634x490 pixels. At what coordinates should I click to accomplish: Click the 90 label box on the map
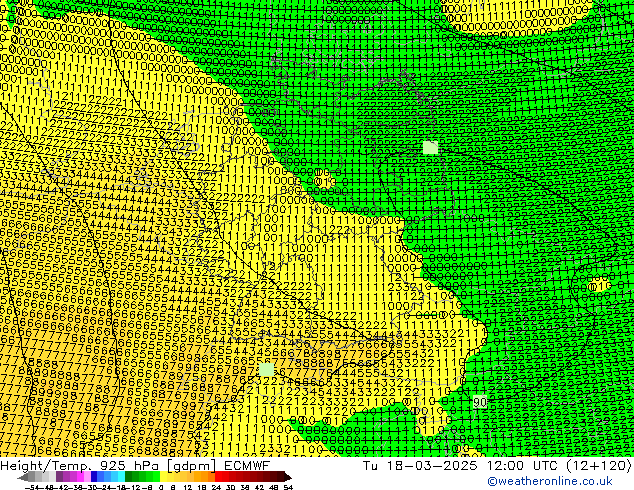pyautogui.click(x=480, y=402)
